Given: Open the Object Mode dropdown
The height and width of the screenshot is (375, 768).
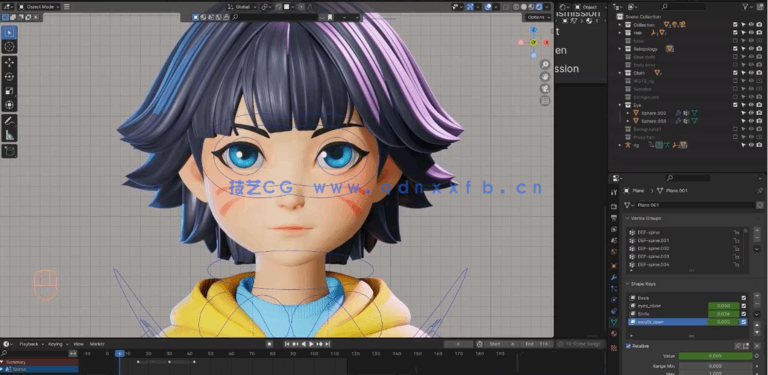Looking at the screenshot, I should tap(39, 7).
